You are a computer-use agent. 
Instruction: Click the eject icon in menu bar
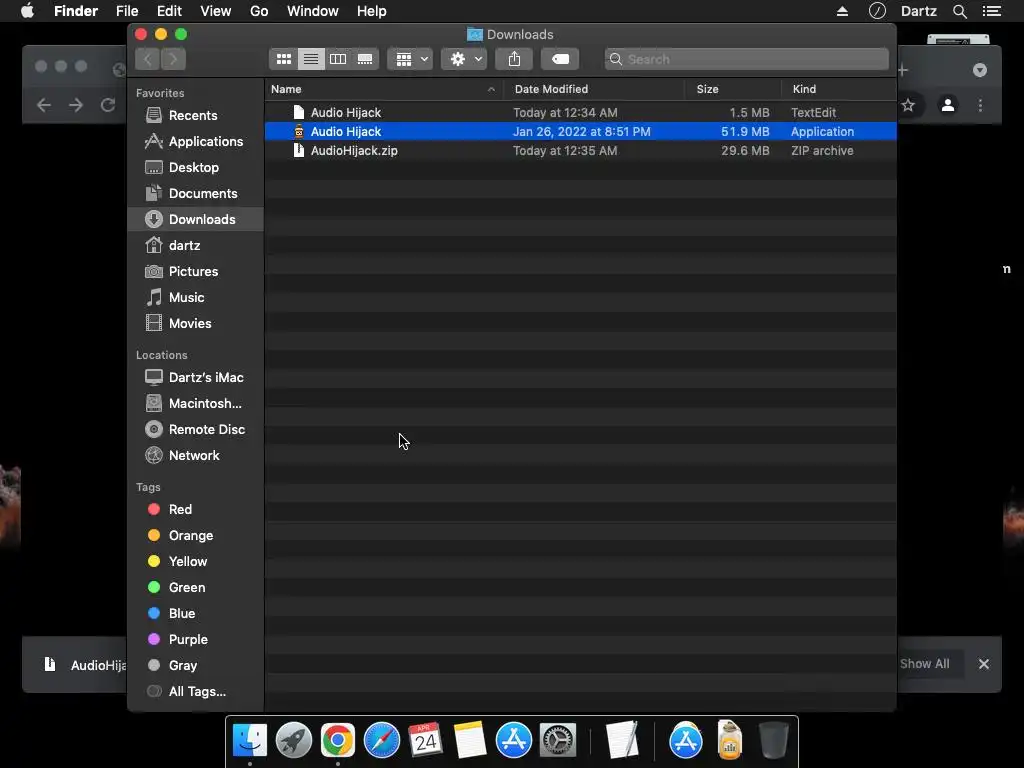(842, 11)
